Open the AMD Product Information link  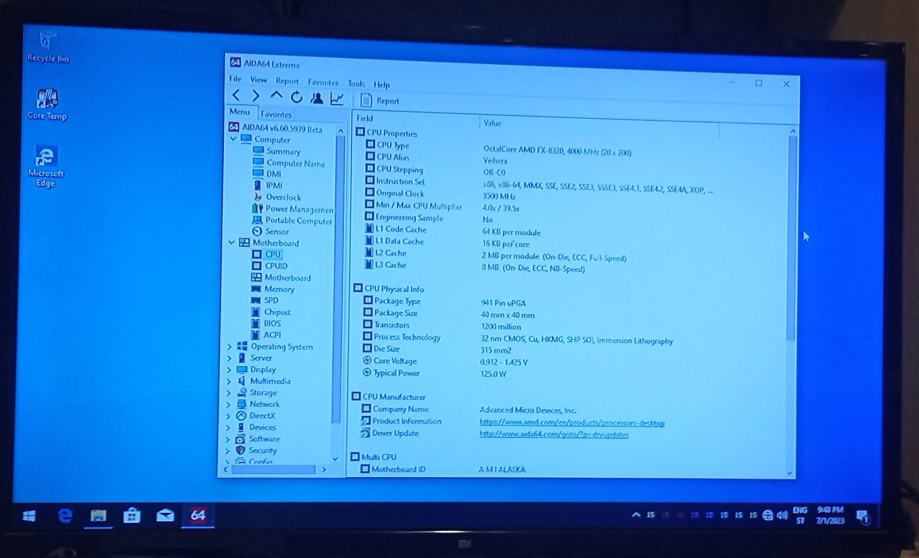pos(571,423)
